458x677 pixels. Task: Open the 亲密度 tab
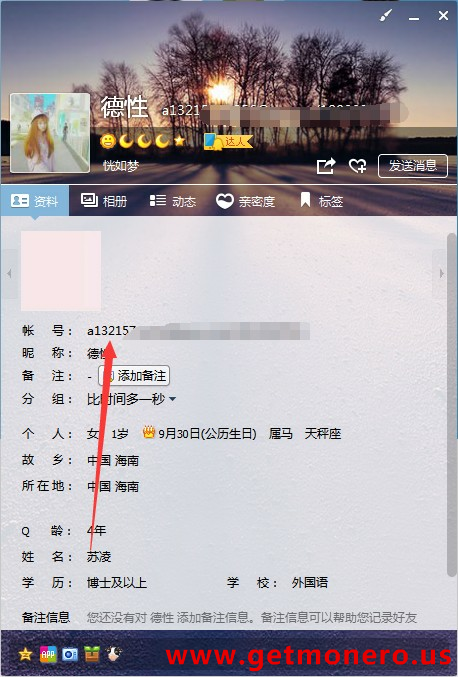coord(246,201)
